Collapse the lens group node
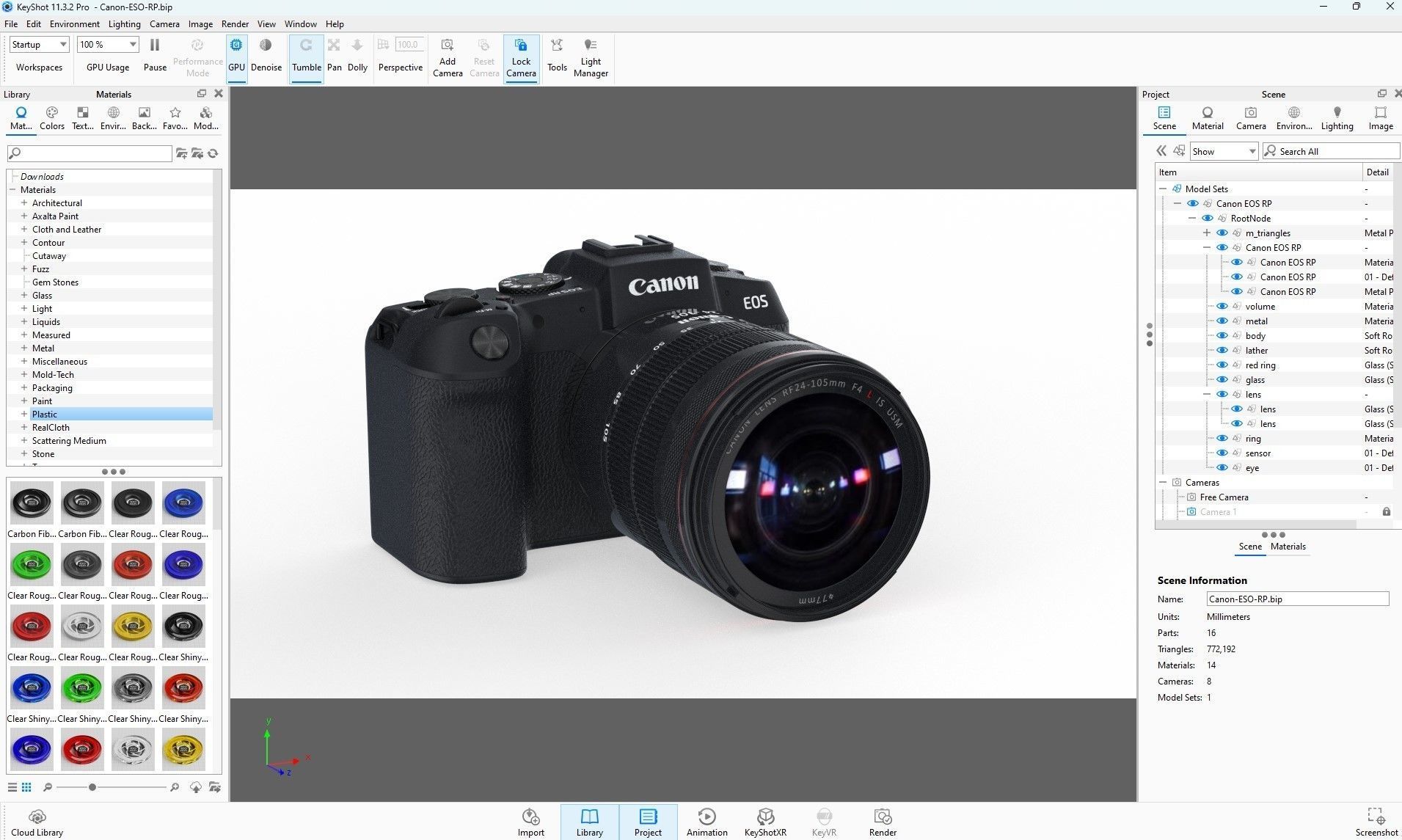 1207,395
